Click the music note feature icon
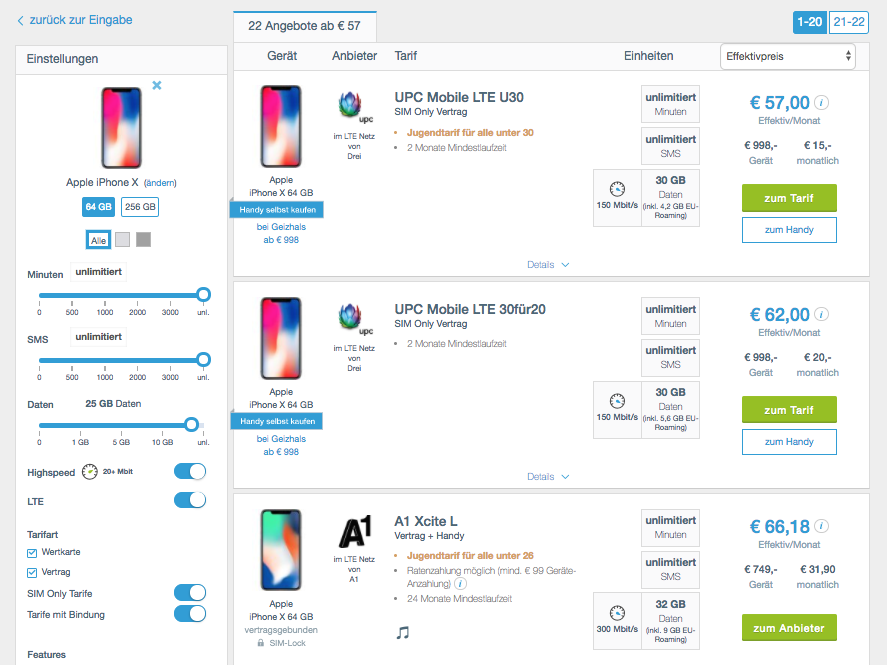Image resolution: width=887 pixels, height=665 pixels. click(403, 632)
